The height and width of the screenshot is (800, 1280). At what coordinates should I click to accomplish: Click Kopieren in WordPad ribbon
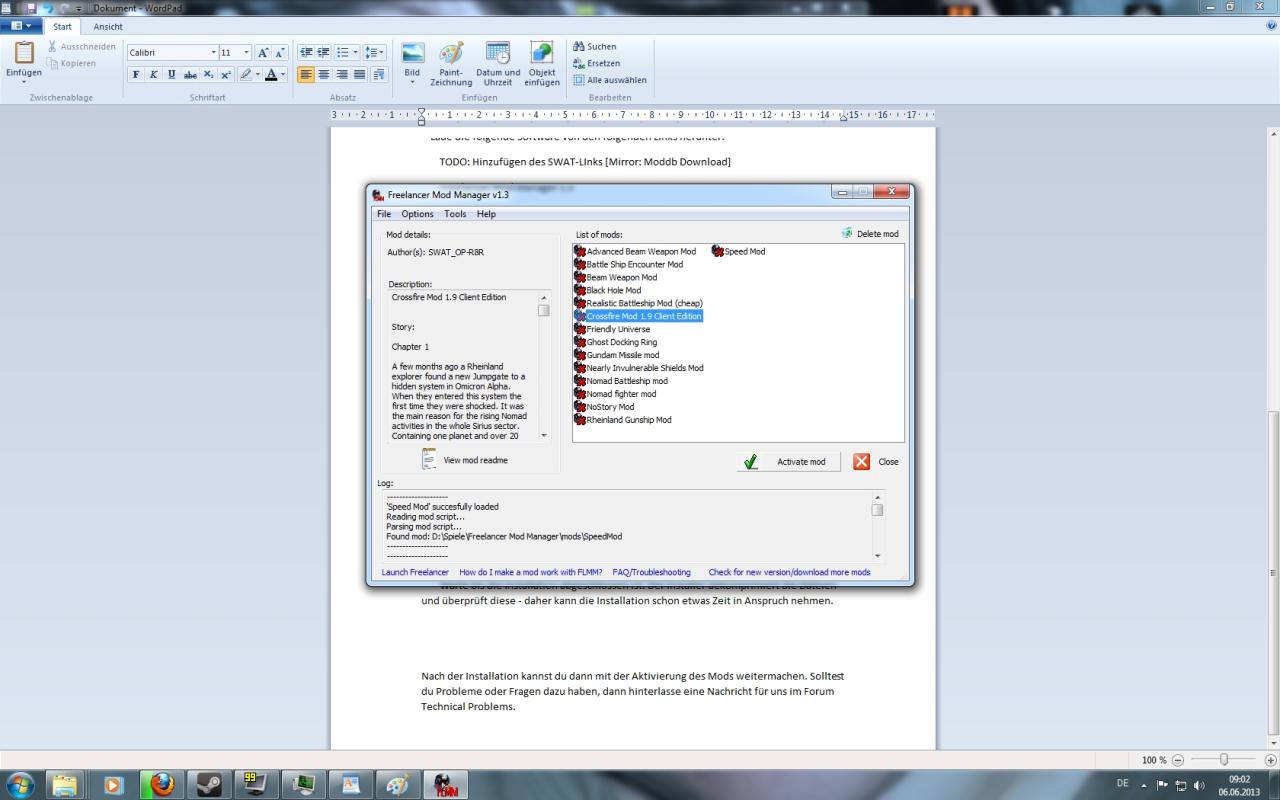(x=72, y=63)
